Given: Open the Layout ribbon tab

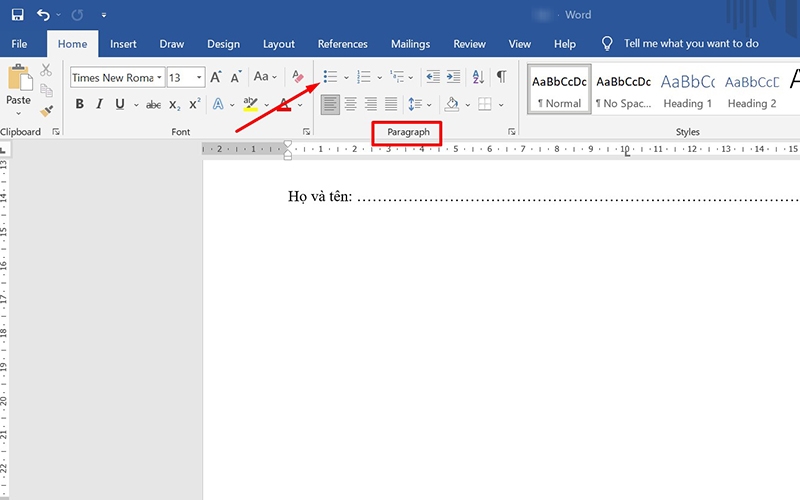Looking at the screenshot, I should (x=279, y=44).
